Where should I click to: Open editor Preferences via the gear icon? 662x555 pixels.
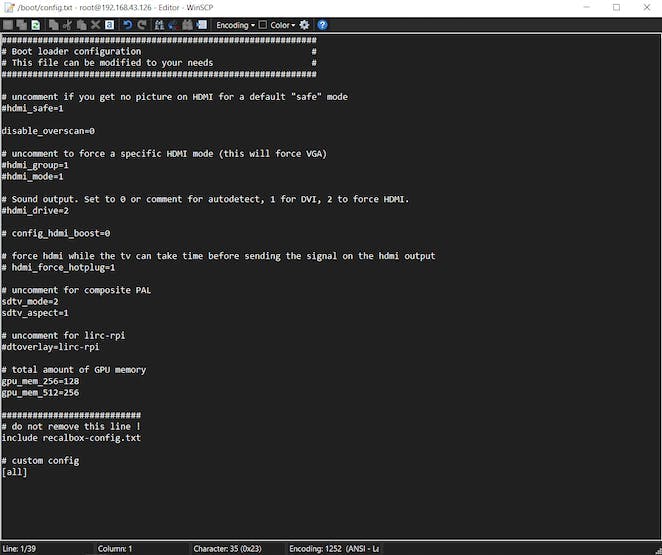click(304, 25)
